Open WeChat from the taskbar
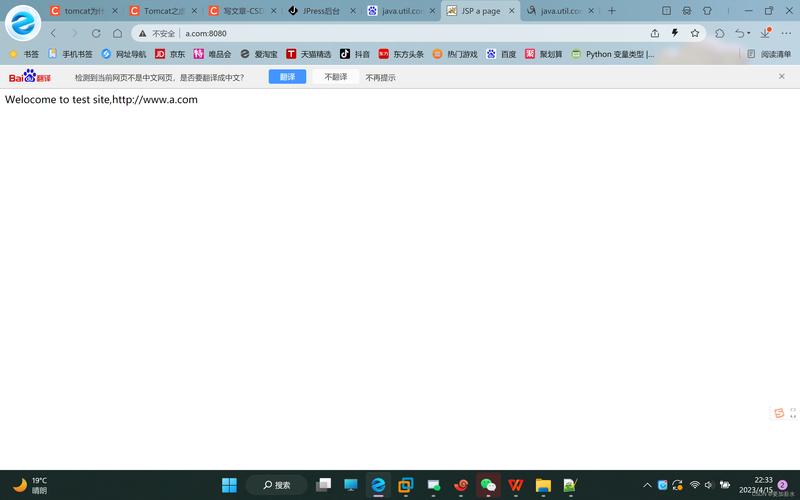800x500 pixels. click(x=488, y=485)
